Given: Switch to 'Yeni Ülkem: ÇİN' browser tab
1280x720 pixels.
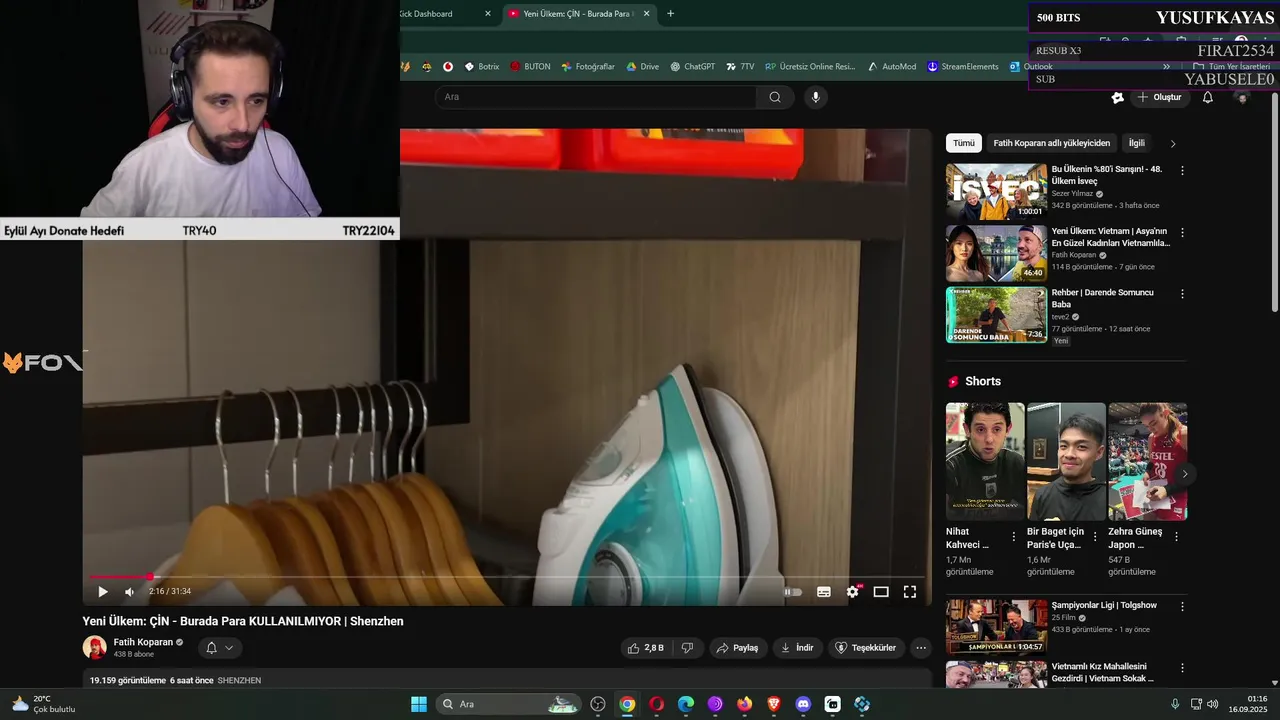Looking at the screenshot, I should (x=578, y=14).
